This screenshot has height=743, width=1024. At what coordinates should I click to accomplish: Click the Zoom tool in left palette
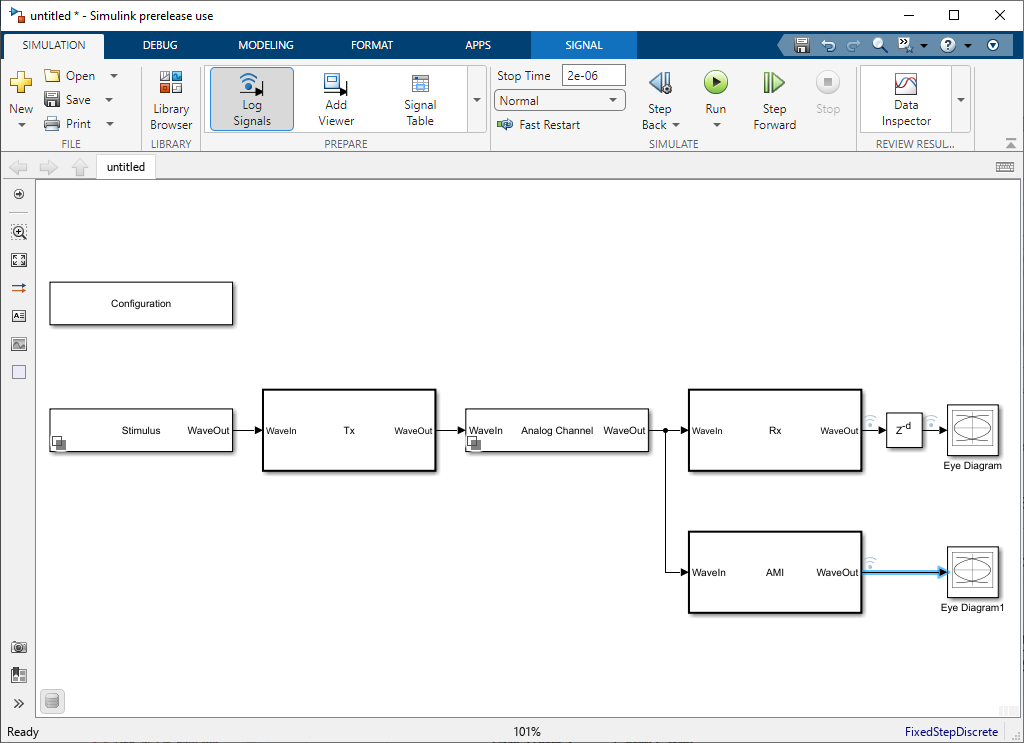(x=19, y=232)
